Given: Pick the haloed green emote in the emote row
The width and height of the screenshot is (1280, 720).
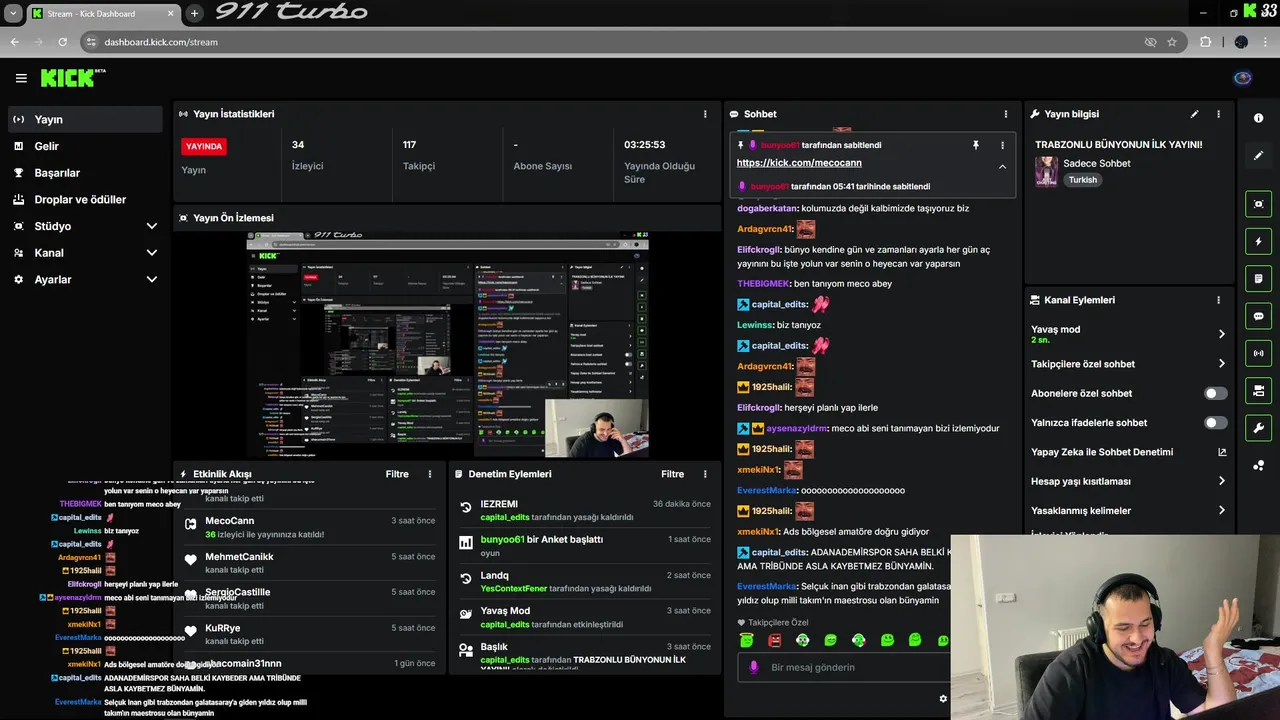Looking at the screenshot, I should pyautogui.click(x=746, y=640).
